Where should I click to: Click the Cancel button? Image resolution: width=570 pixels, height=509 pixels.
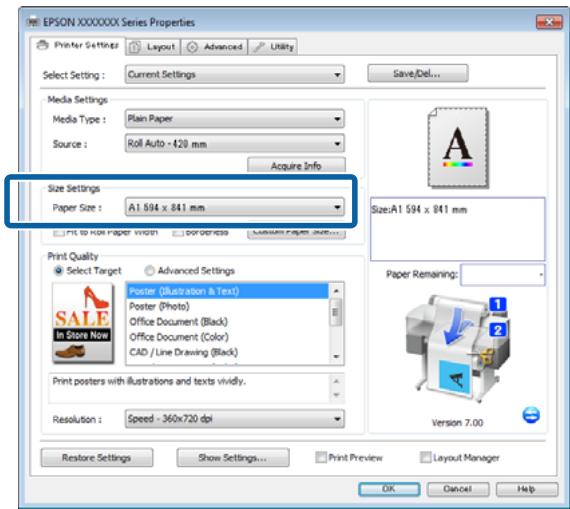pyautogui.click(x=458, y=489)
